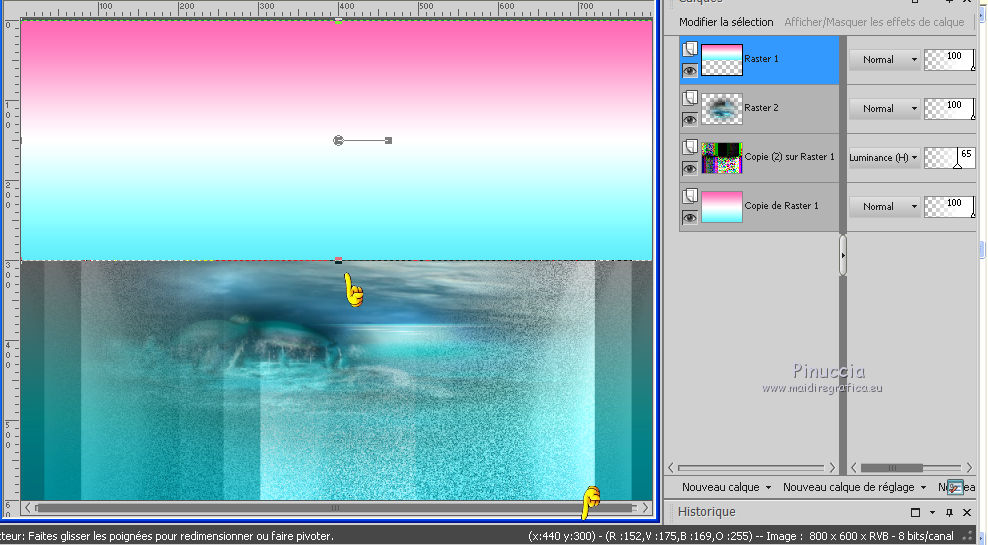Screen dimensions: 988x545
Task: Select the Copie de Raster 1 layer name
Action: click(x=781, y=205)
